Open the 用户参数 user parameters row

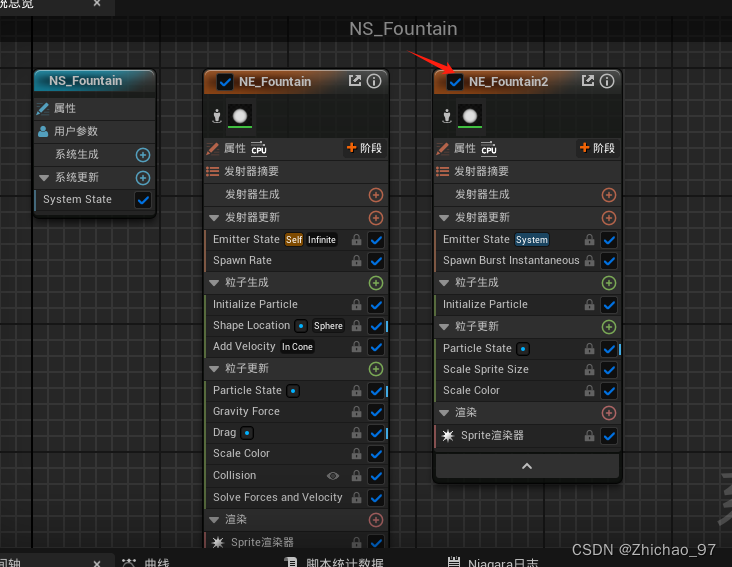[95, 132]
